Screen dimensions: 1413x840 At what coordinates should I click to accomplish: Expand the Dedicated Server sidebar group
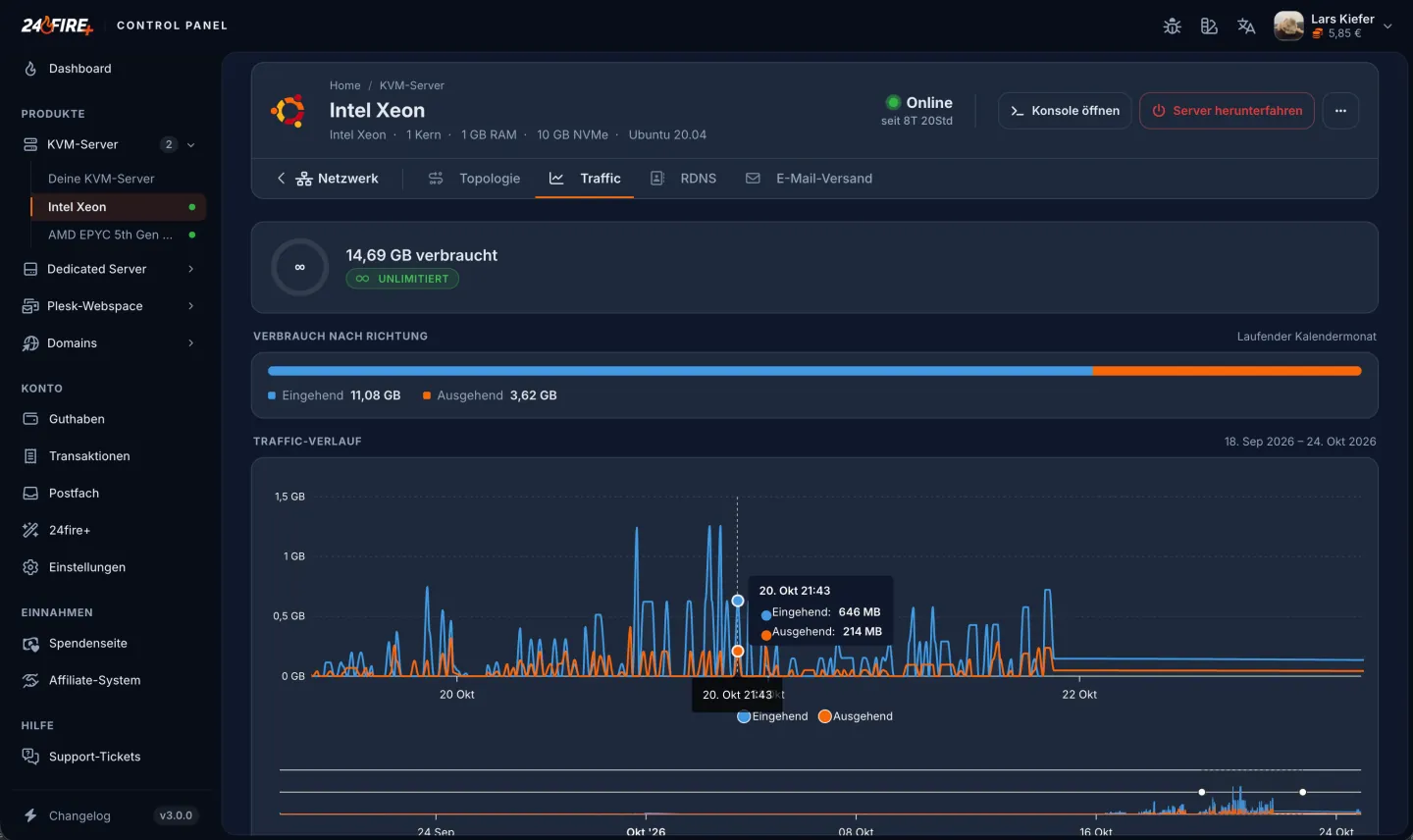click(190, 269)
